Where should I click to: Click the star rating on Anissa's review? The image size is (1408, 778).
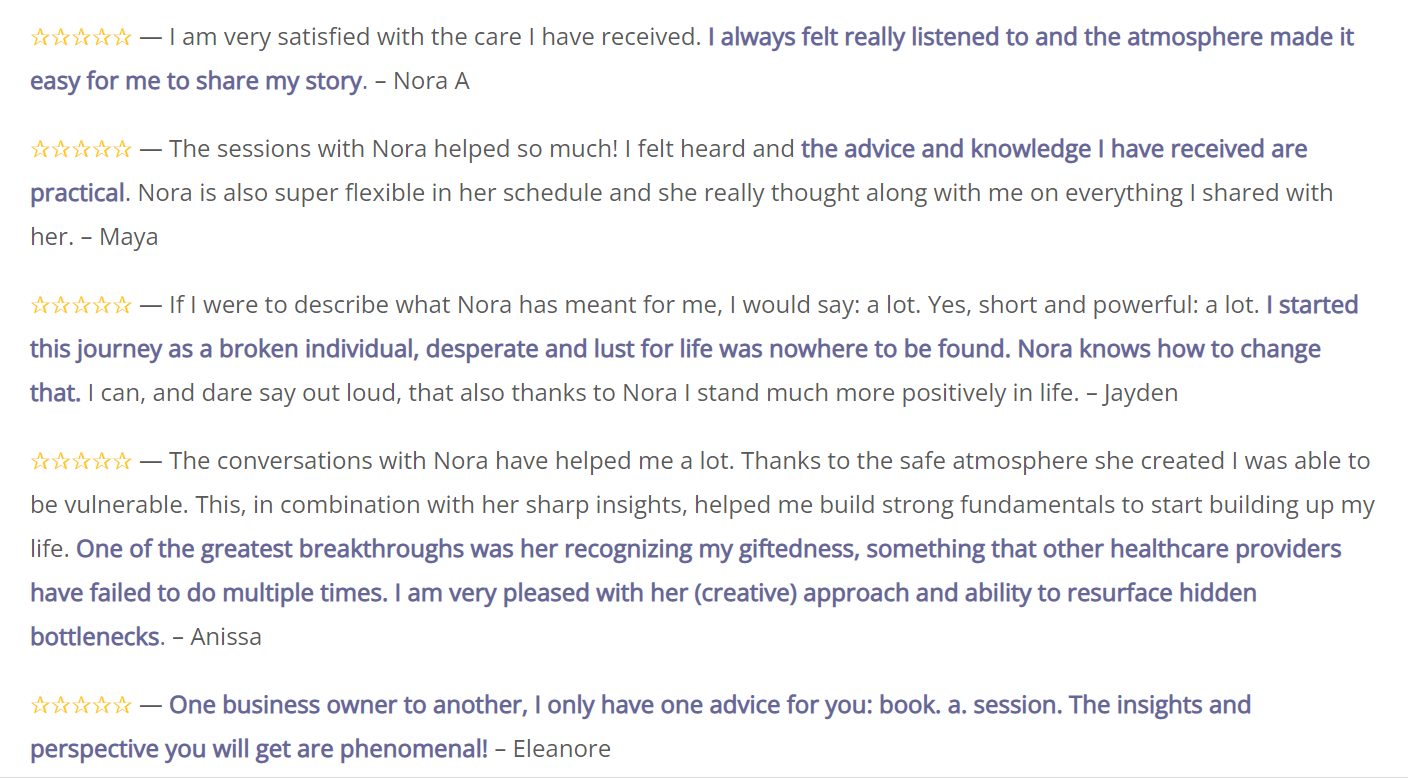coord(81,461)
